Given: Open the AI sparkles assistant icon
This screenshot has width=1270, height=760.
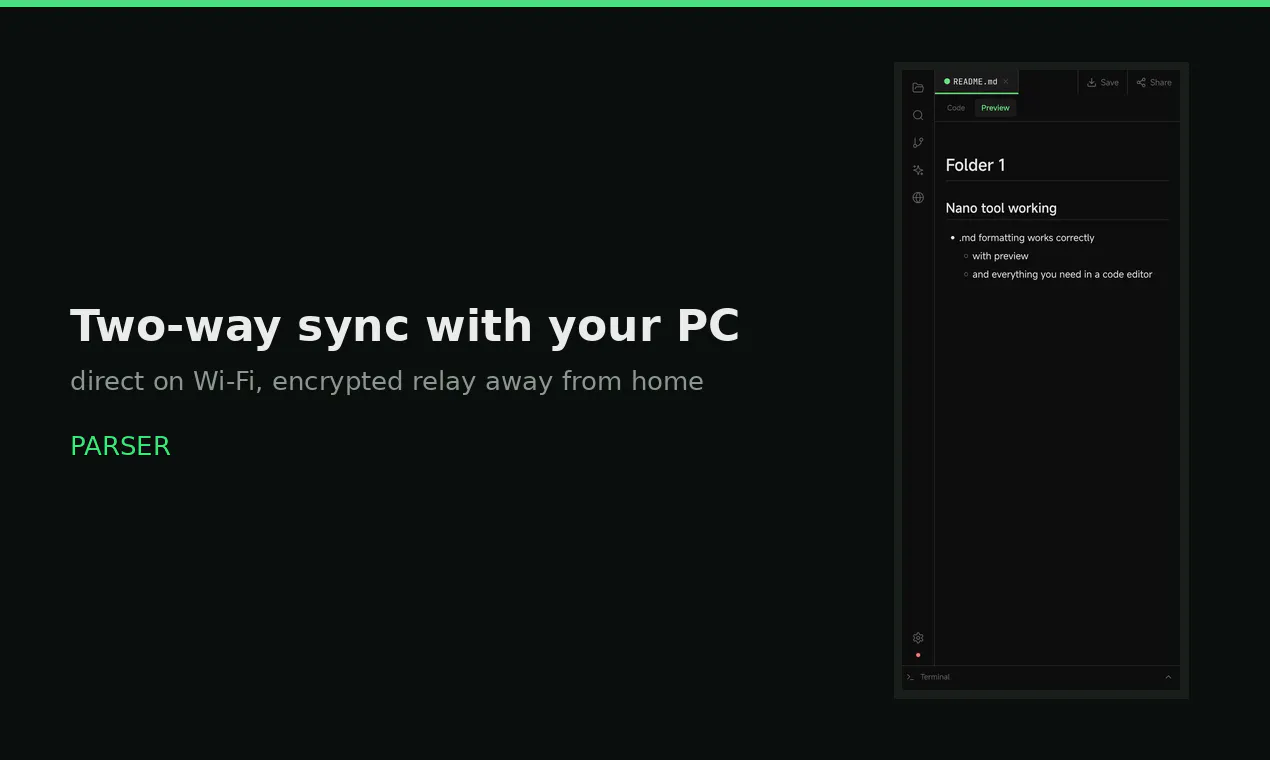Looking at the screenshot, I should click(x=918, y=170).
